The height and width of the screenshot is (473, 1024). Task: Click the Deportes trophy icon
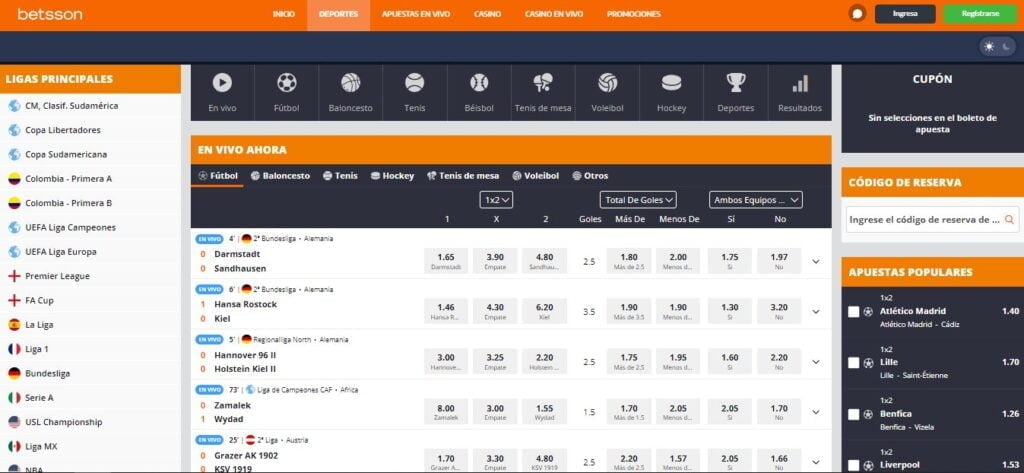736,84
